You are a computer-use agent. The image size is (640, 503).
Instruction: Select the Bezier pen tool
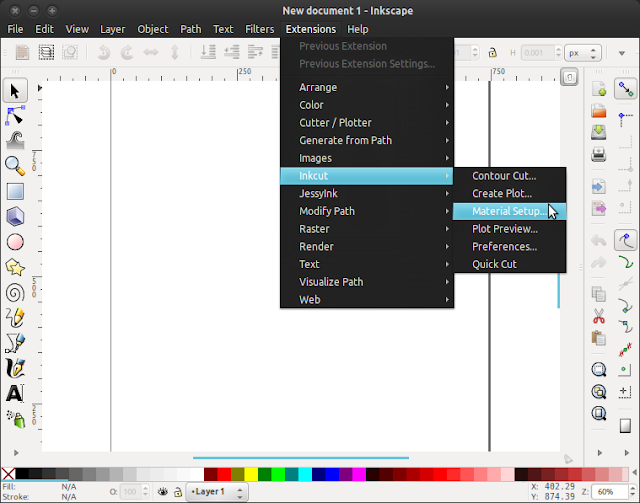pos(15,343)
